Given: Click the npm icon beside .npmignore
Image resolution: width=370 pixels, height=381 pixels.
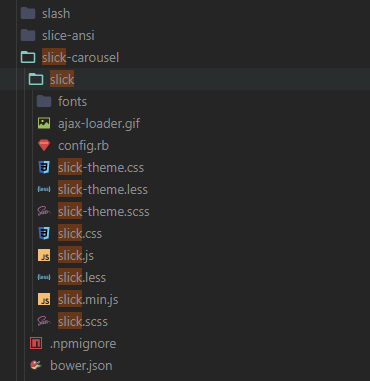Looking at the screenshot, I should pos(36,343).
